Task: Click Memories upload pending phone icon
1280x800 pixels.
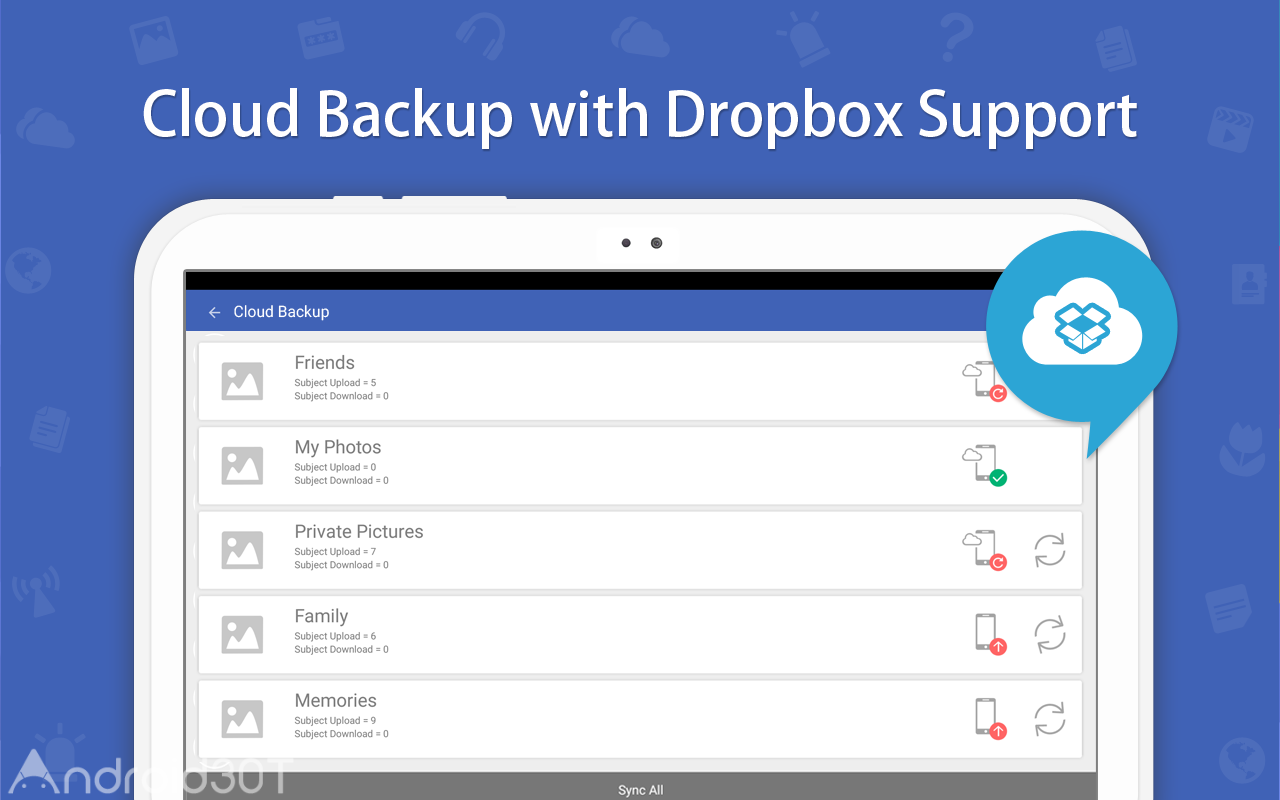Action: [990, 719]
